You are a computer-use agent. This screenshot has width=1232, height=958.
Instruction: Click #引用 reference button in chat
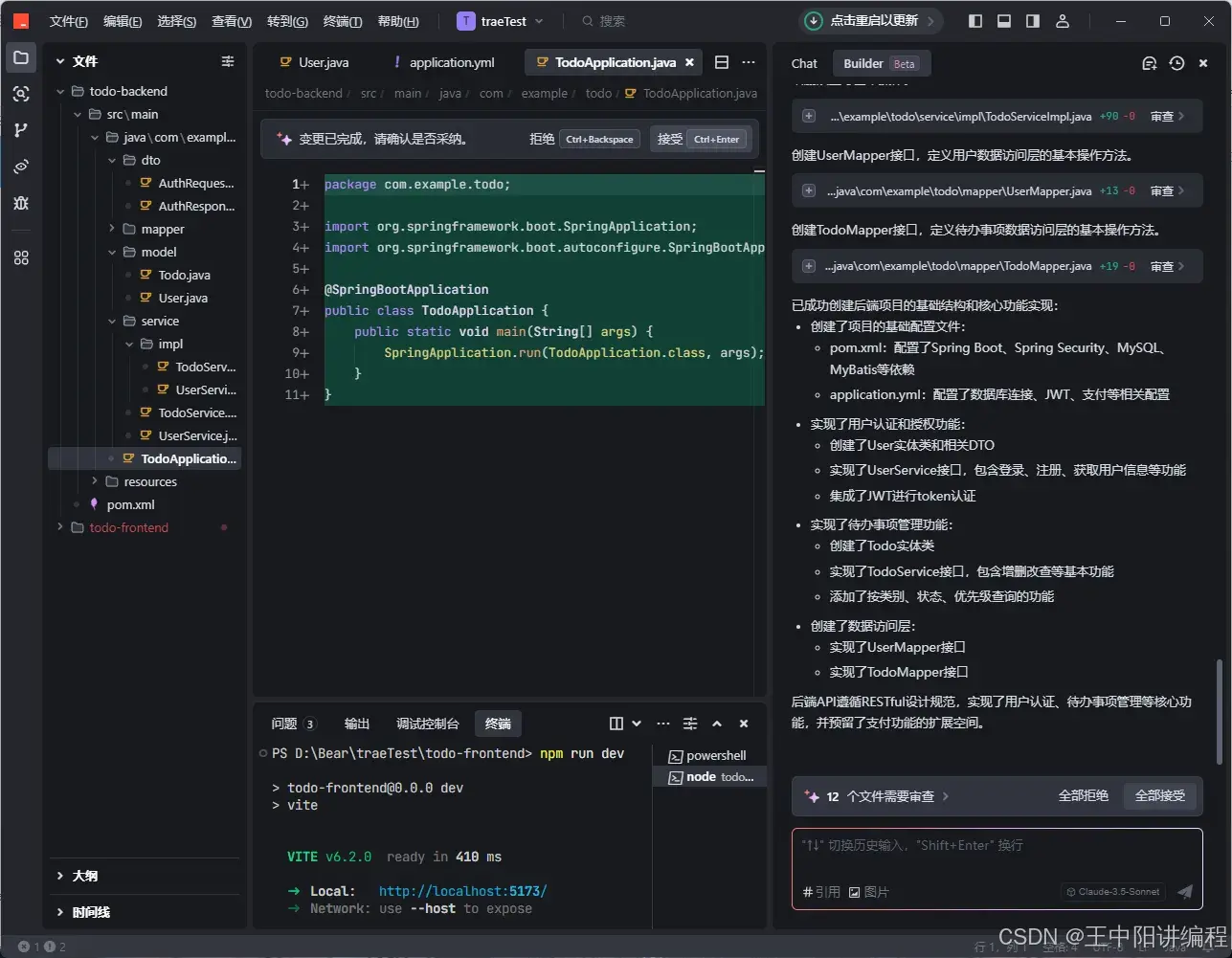(x=821, y=892)
